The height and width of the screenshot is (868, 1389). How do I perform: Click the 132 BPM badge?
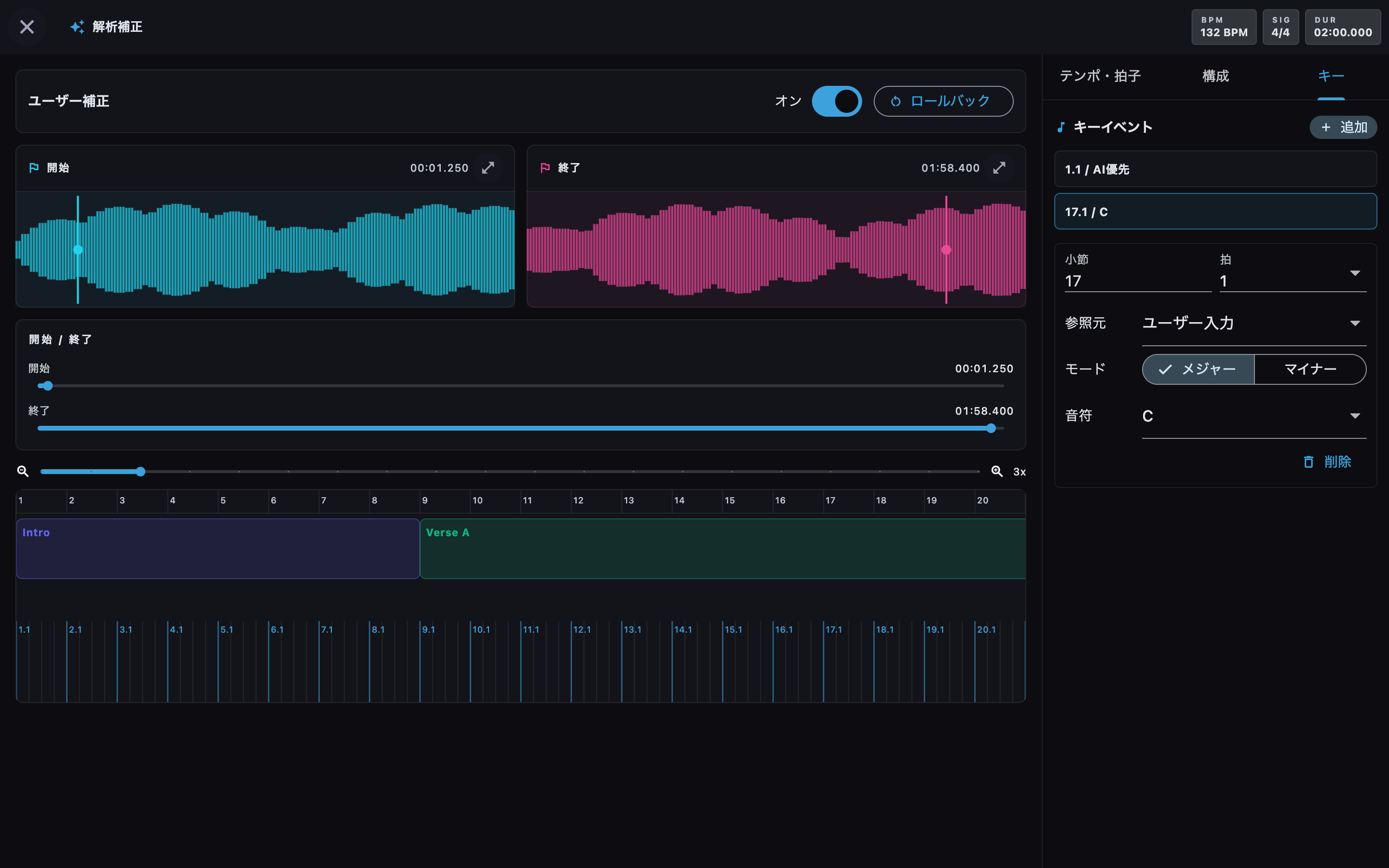click(x=1224, y=27)
